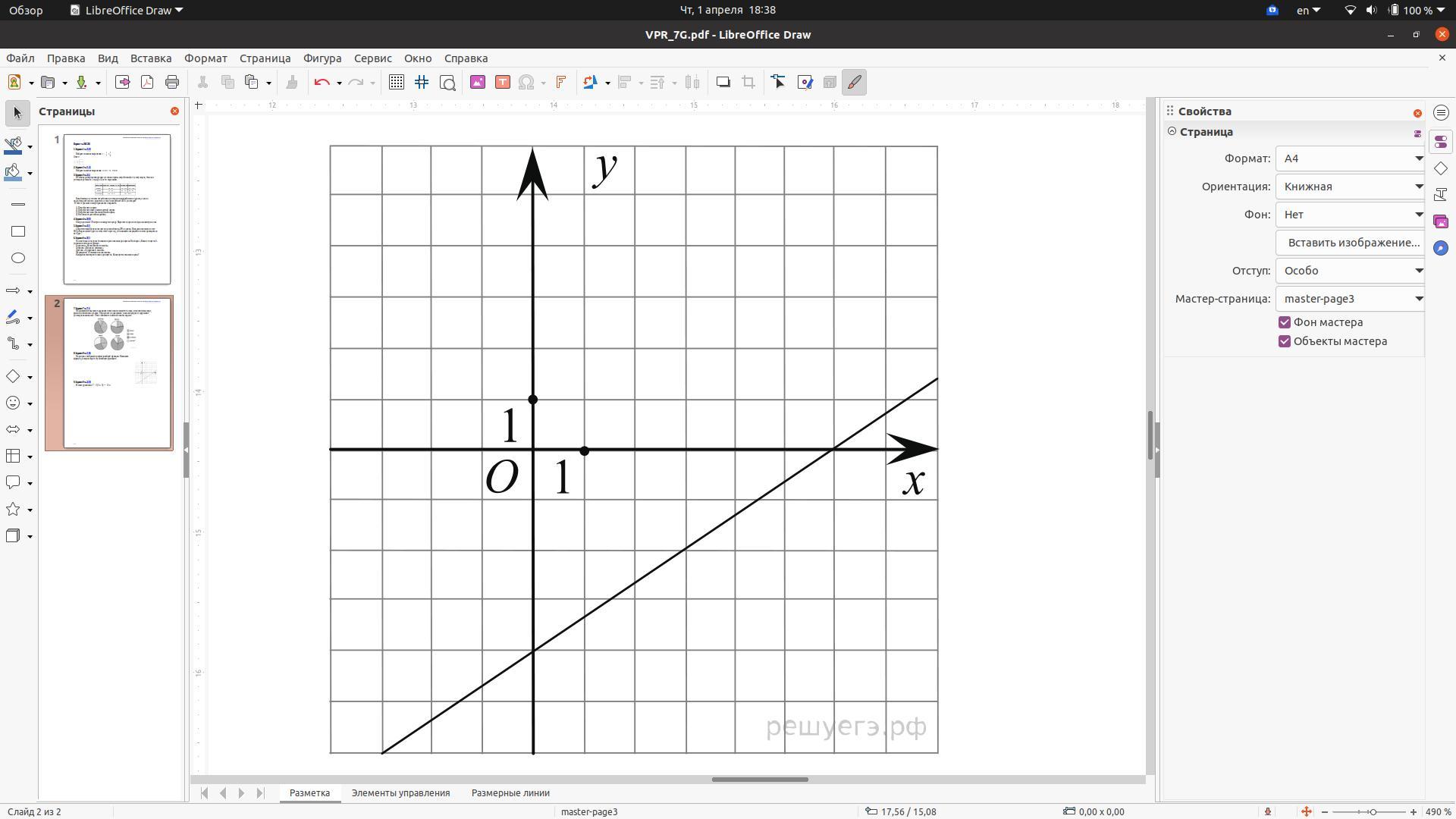Open the Фигура menu

[x=322, y=58]
